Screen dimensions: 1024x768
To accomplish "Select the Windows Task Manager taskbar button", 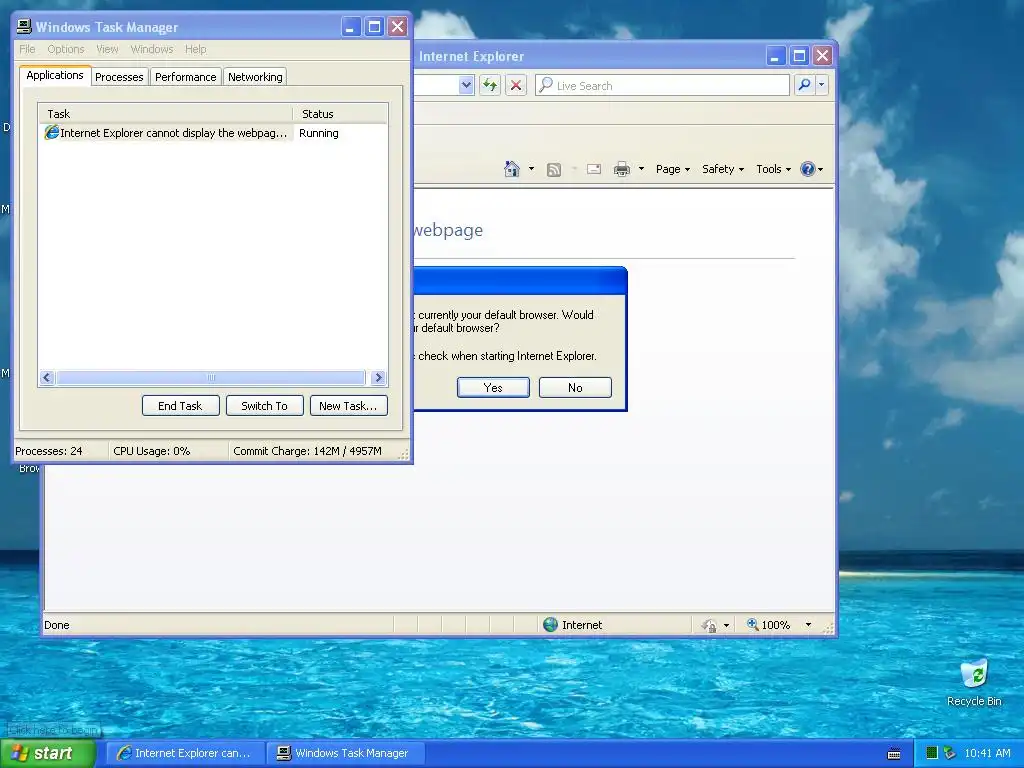I will click(x=345, y=753).
